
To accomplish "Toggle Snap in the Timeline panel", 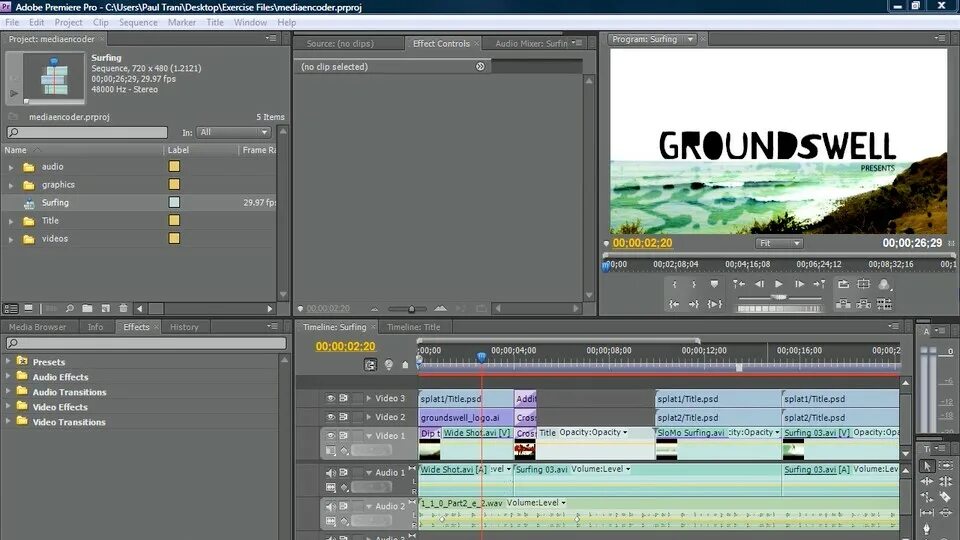I will click(x=370, y=365).
